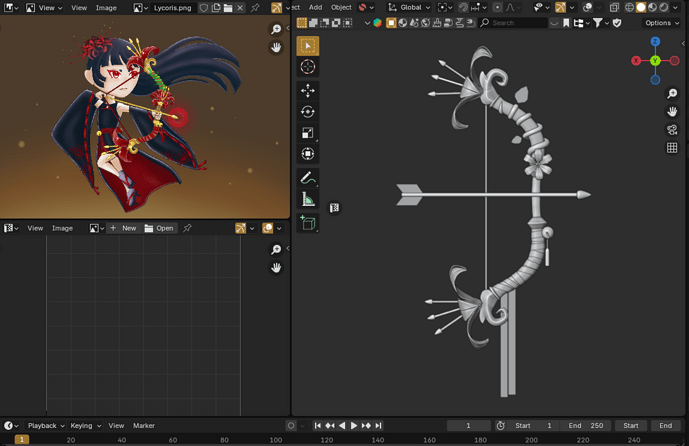Image resolution: width=689 pixels, height=446 pixels.
Task: Open the Object menu in 3D viewport
Action: (341, 7)
